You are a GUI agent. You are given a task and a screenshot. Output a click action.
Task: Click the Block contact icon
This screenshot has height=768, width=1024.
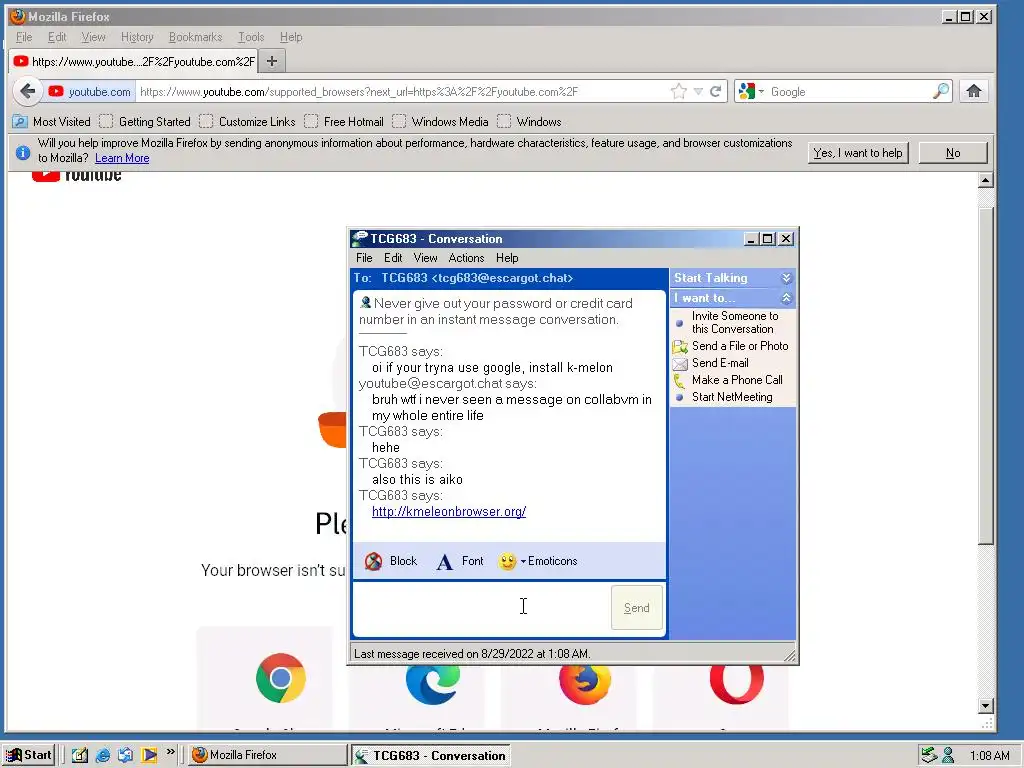pos(374,561)
